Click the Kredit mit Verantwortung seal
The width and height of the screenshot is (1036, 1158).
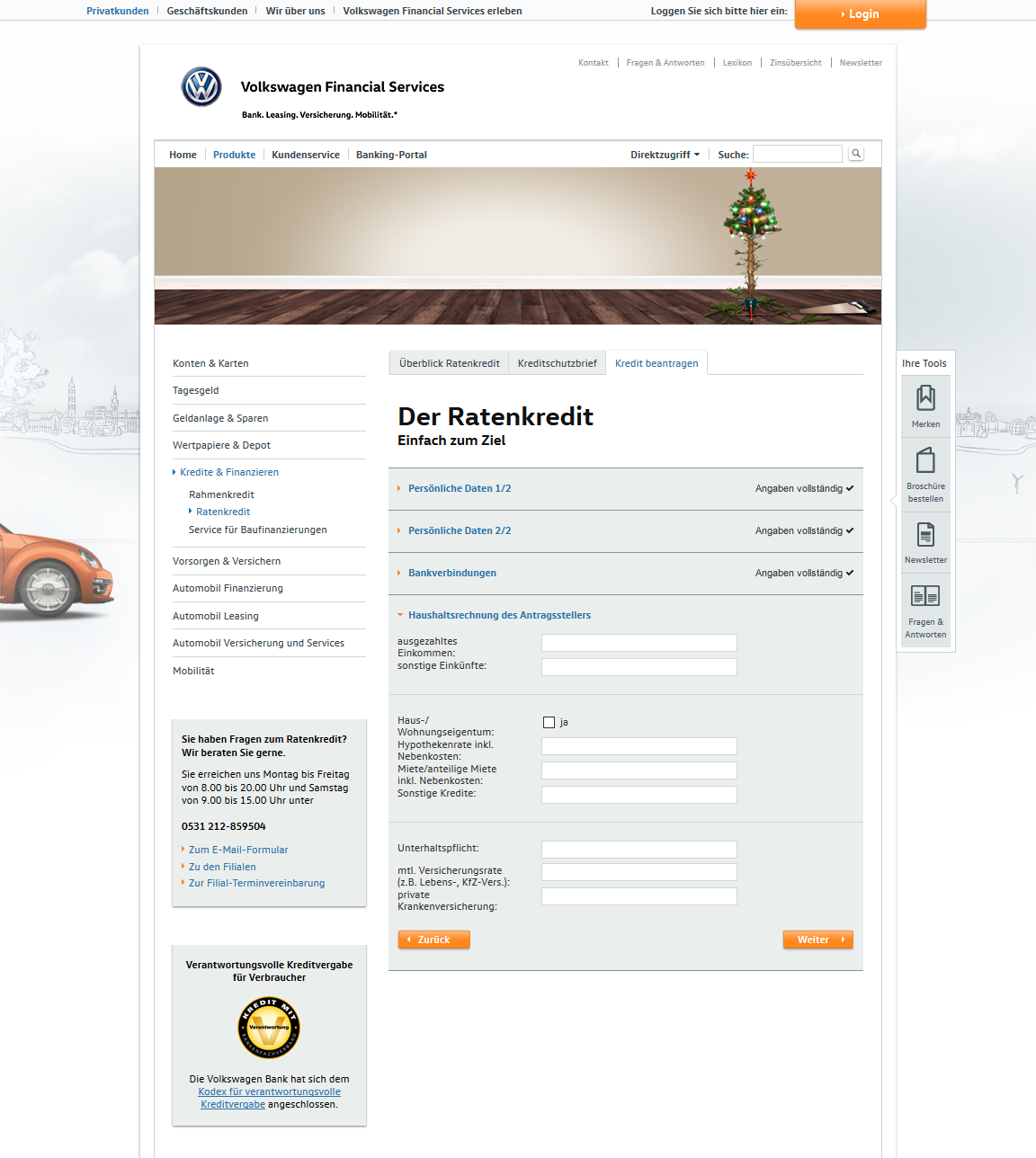[269, 1028]
